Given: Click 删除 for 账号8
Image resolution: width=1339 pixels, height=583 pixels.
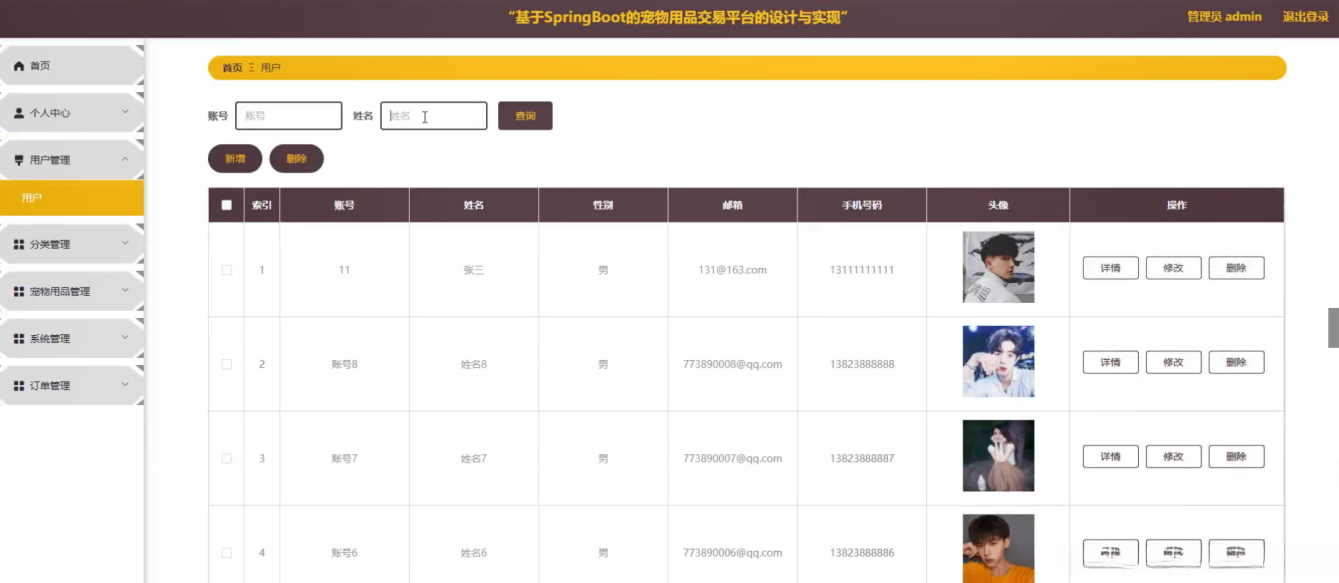Looking at the screenshot, I should (1236, 362).
